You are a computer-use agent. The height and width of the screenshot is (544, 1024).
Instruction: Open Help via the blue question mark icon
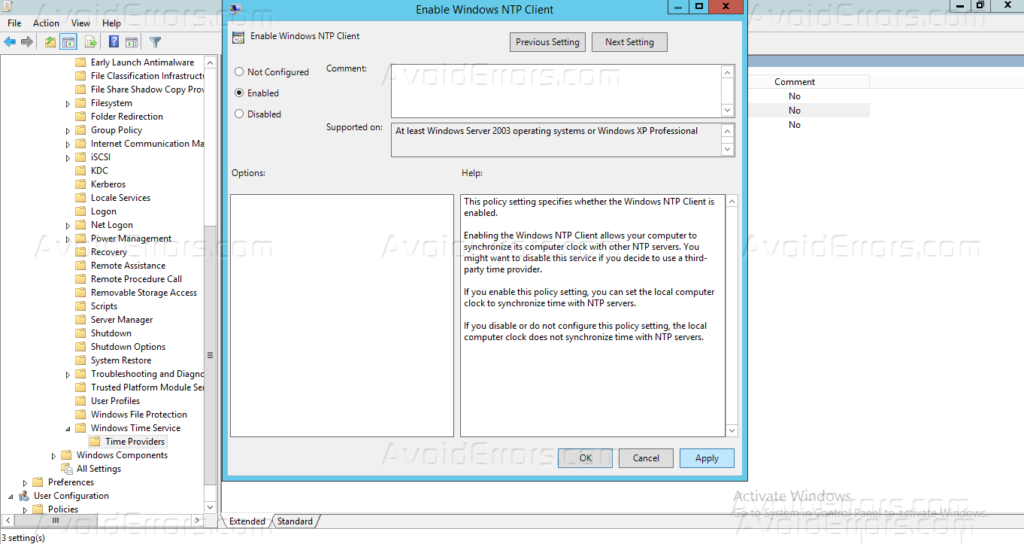[114, 42]
